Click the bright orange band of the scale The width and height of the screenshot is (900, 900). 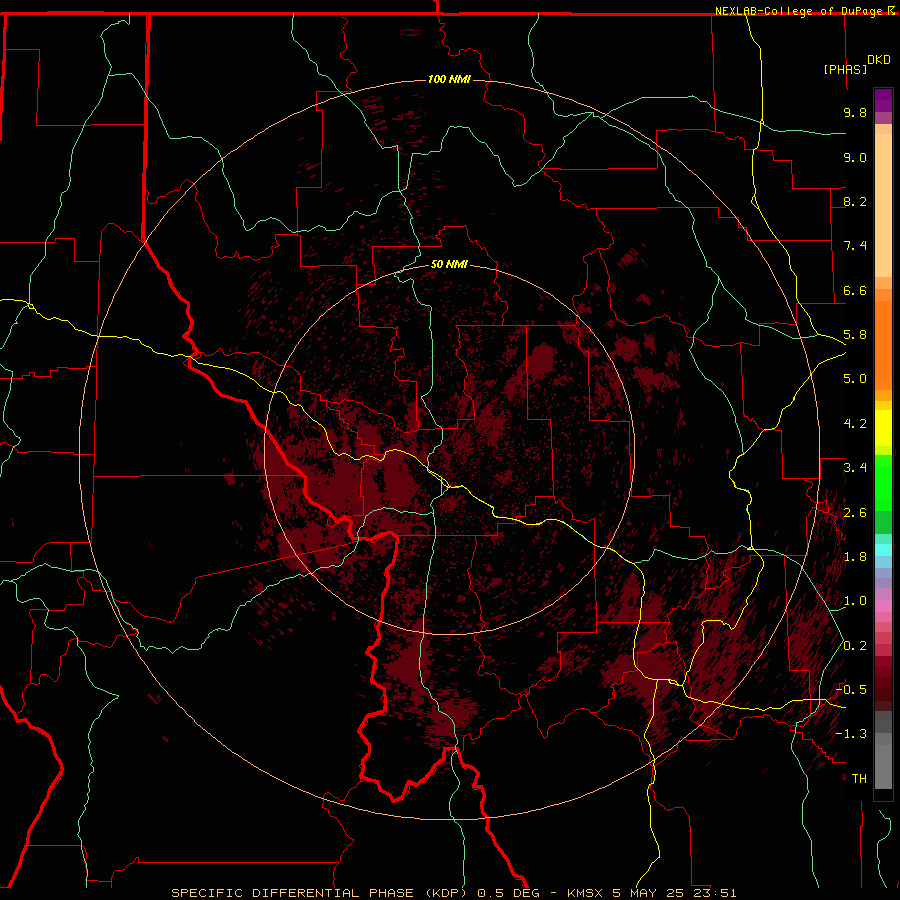click(x=883, y=344)
